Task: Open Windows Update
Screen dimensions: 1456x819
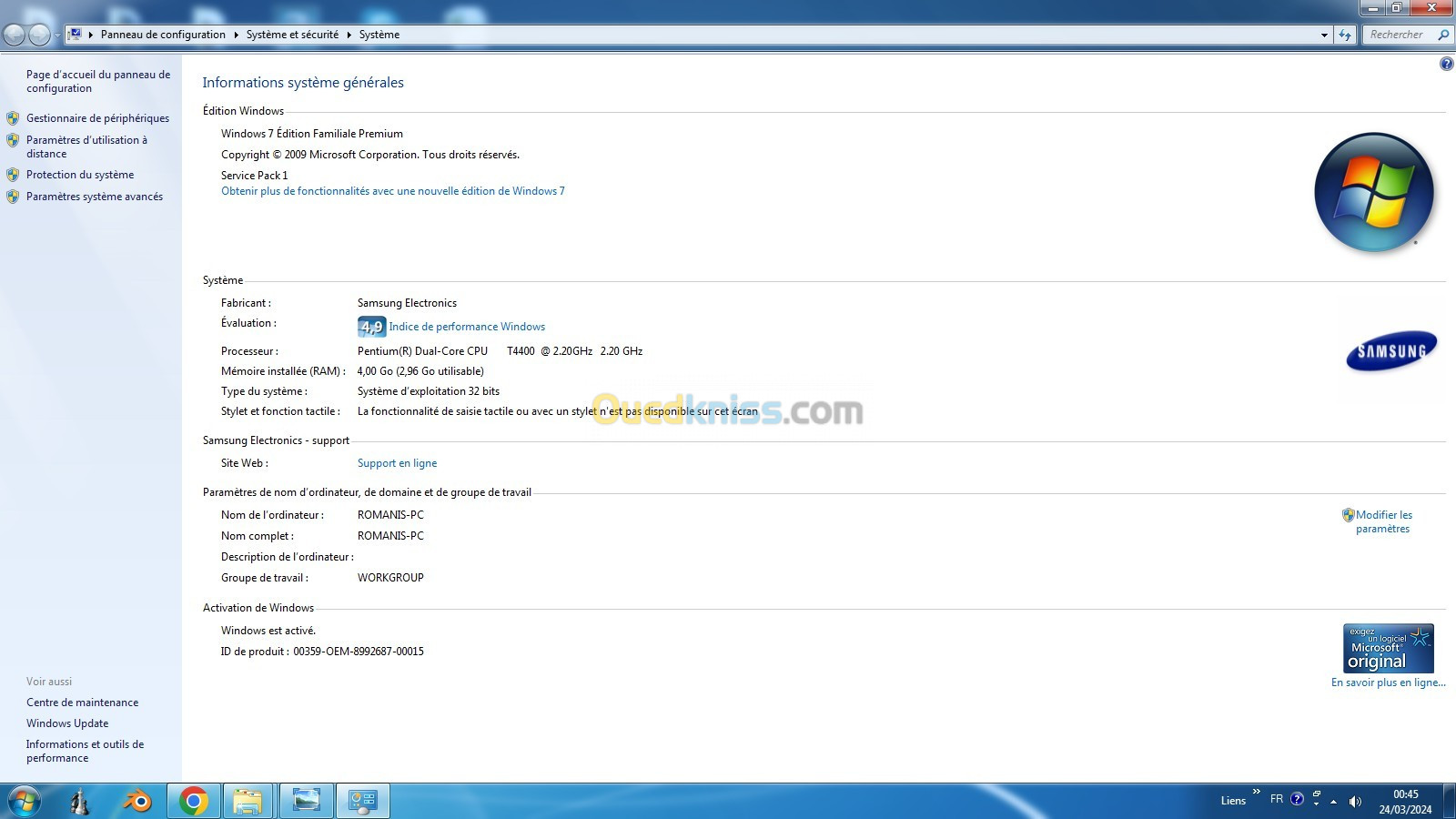Action: tap(67, 723)
